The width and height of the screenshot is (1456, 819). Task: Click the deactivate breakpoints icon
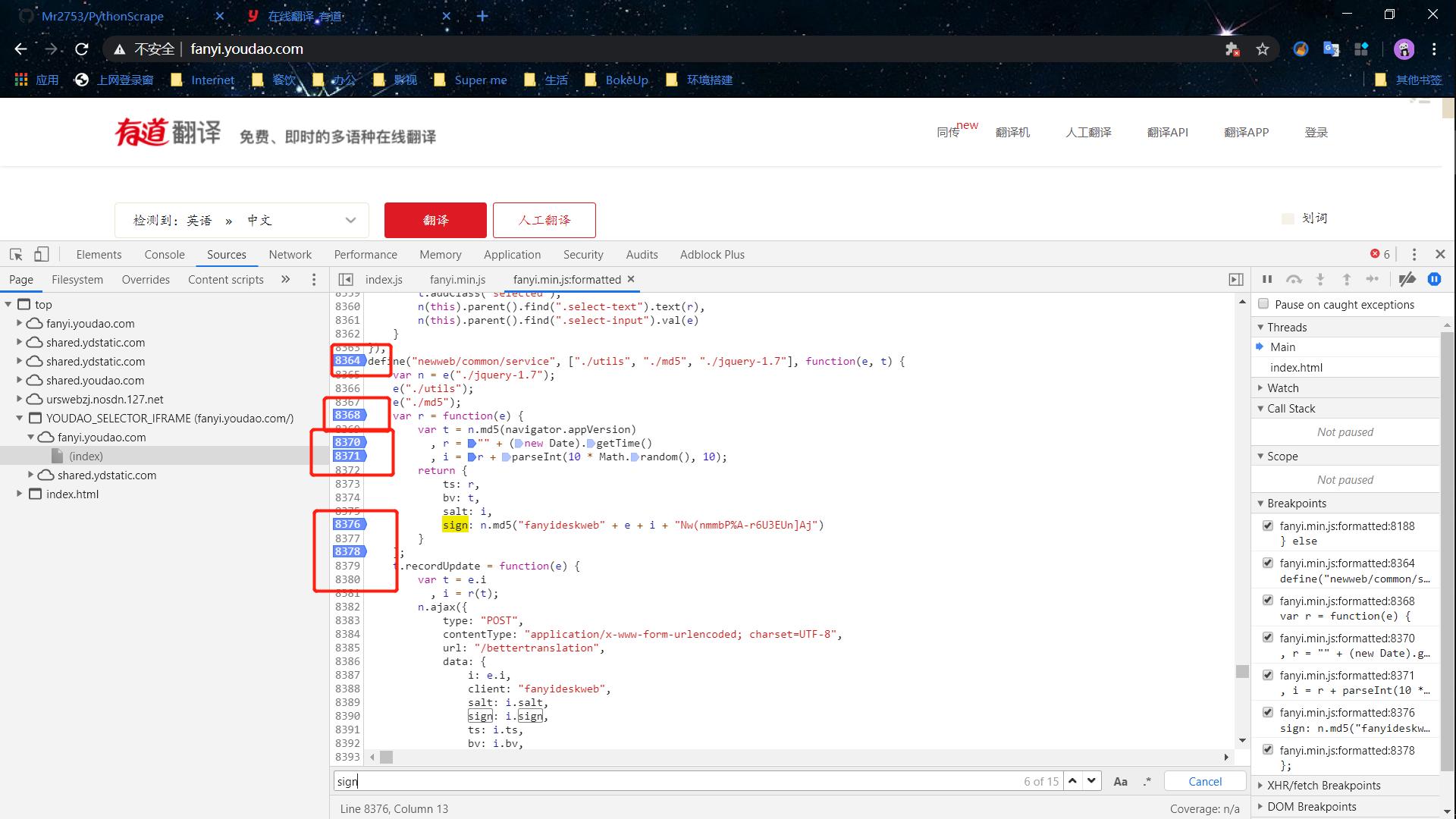coord(1407,280)
